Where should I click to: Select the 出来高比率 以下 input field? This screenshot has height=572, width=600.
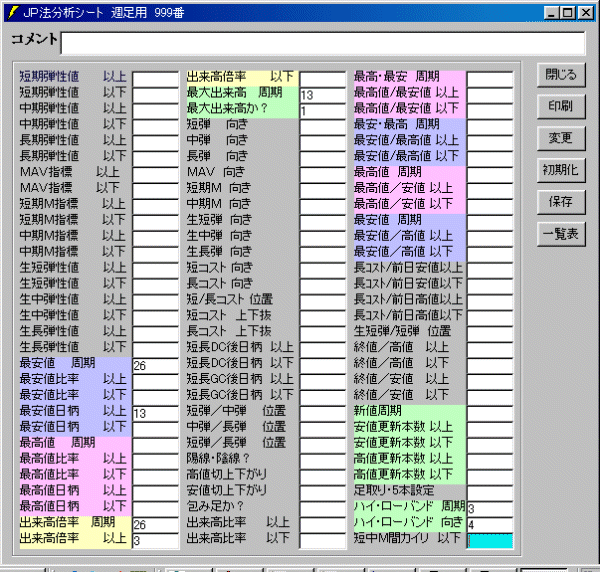pos(323,541)
